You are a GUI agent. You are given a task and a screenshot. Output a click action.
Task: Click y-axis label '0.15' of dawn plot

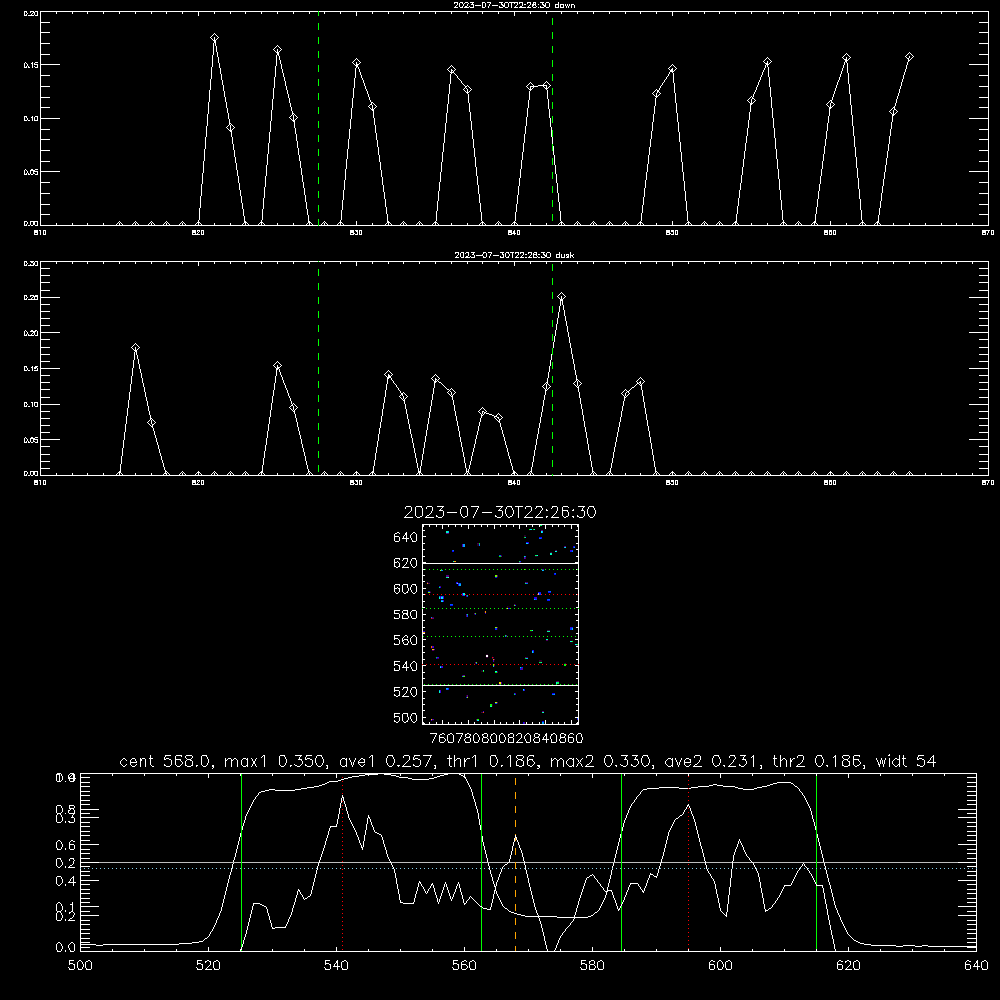point(31,65)
